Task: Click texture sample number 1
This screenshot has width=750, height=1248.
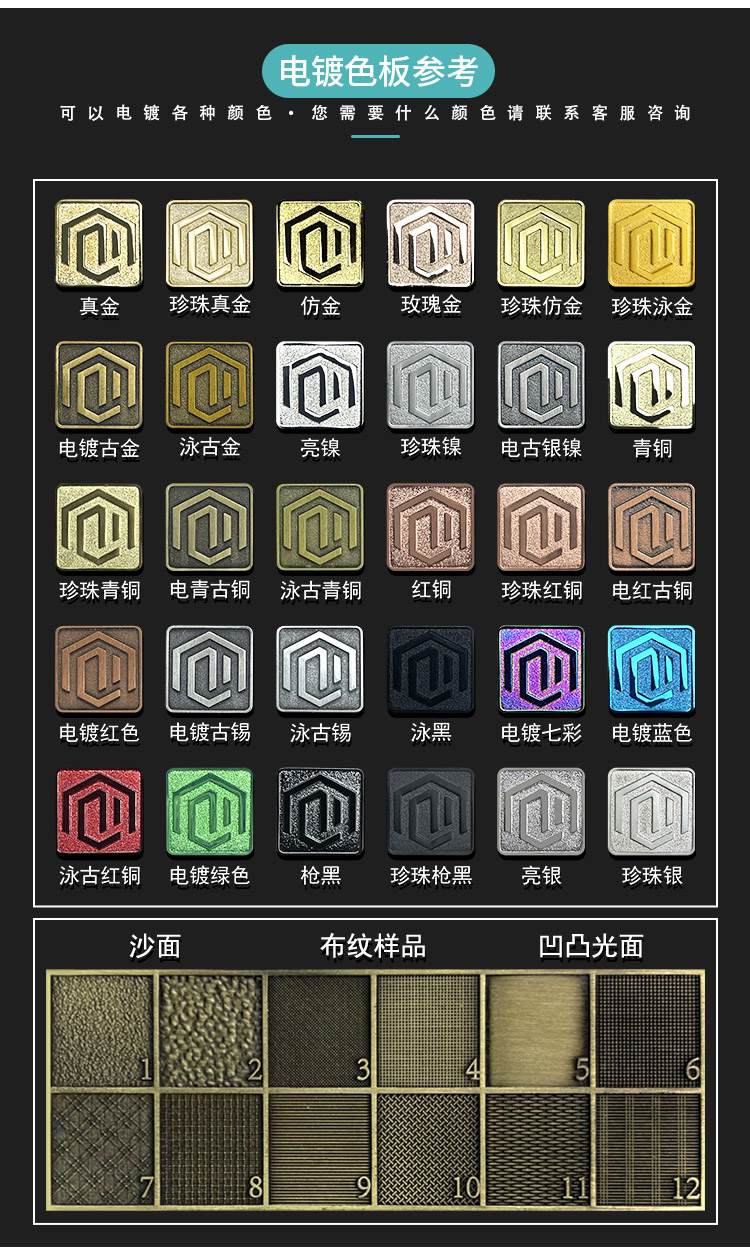Action: pyautogui.click(x=102, y=1030)
